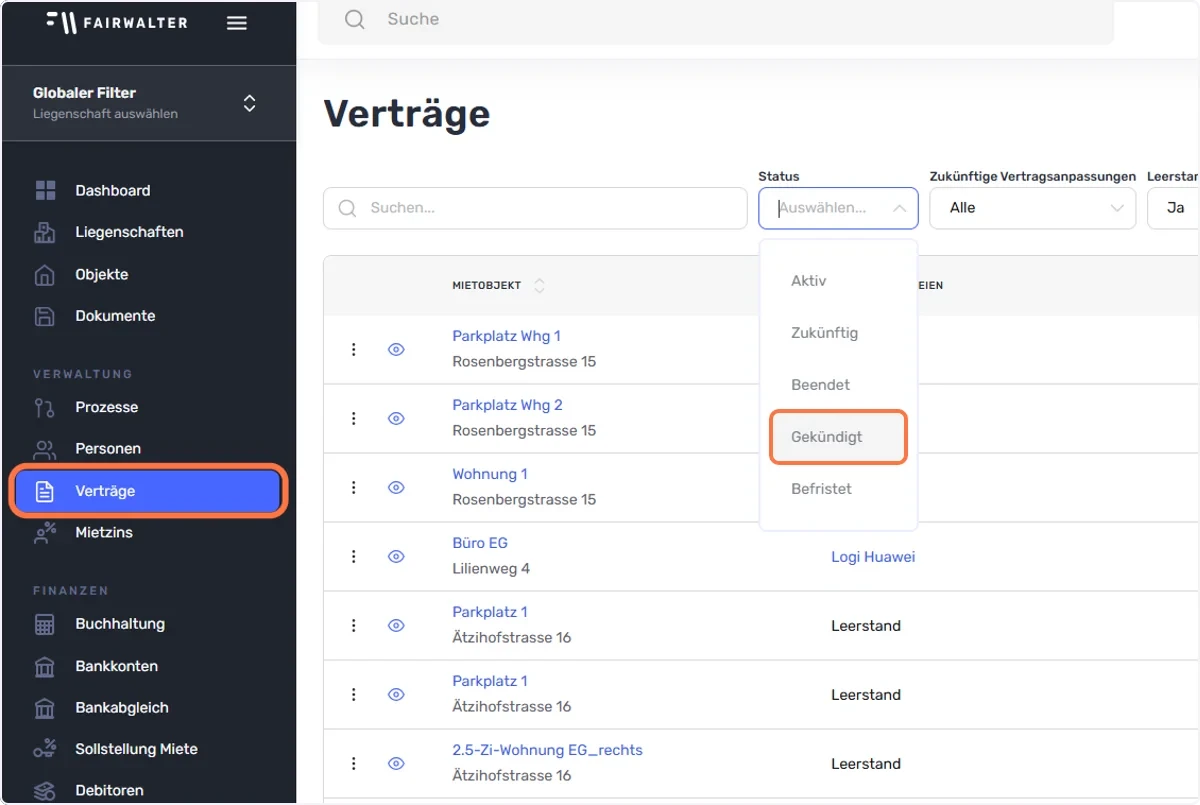Click the Bankabgleich bank icon
Image resolution: width=1200 pixels, height=805 pixels.
[x=45, y=708]
